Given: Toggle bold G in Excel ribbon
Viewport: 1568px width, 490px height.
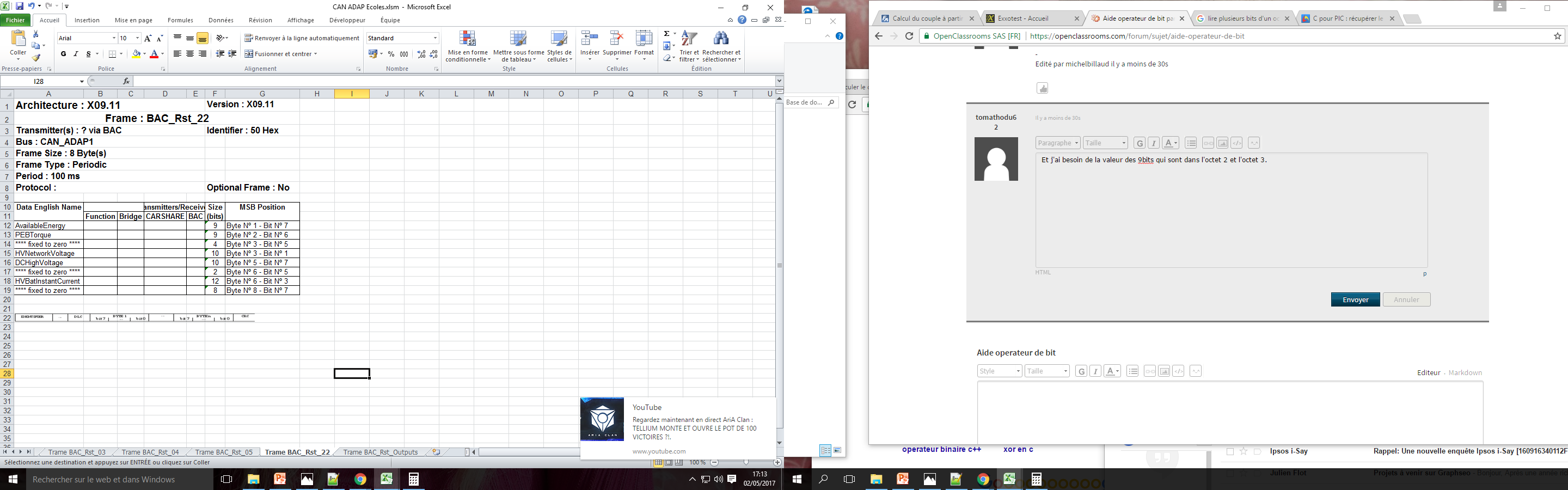Looking at the screenshot, I should (63, 54).
